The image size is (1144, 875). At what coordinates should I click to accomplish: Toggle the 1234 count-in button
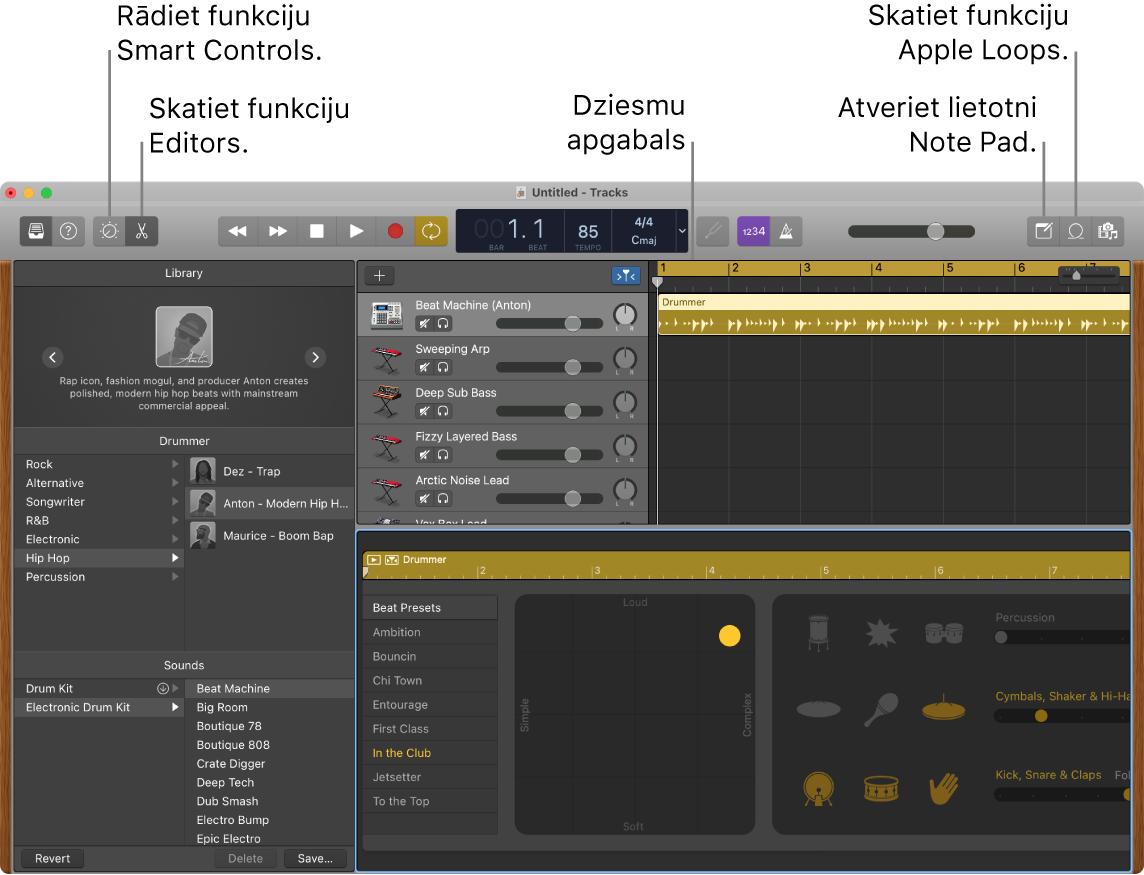point(754,231)
